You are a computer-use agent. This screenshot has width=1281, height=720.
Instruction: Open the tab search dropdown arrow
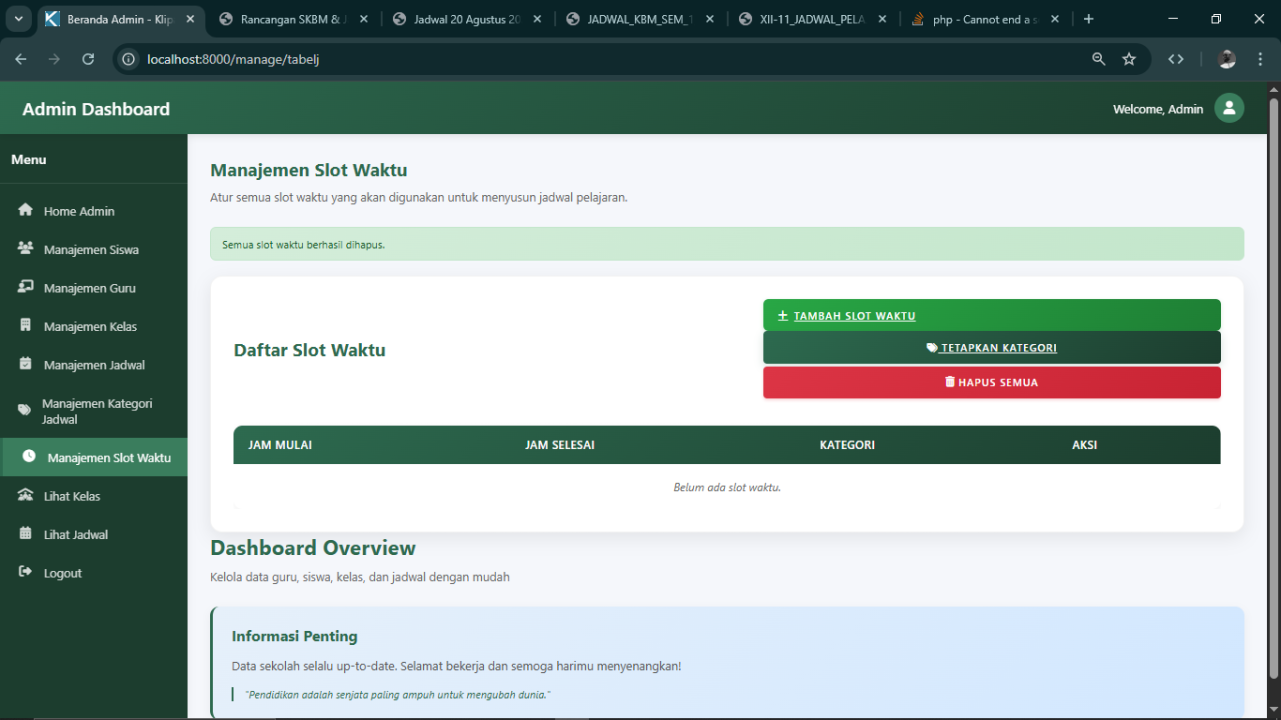point(18,19)
